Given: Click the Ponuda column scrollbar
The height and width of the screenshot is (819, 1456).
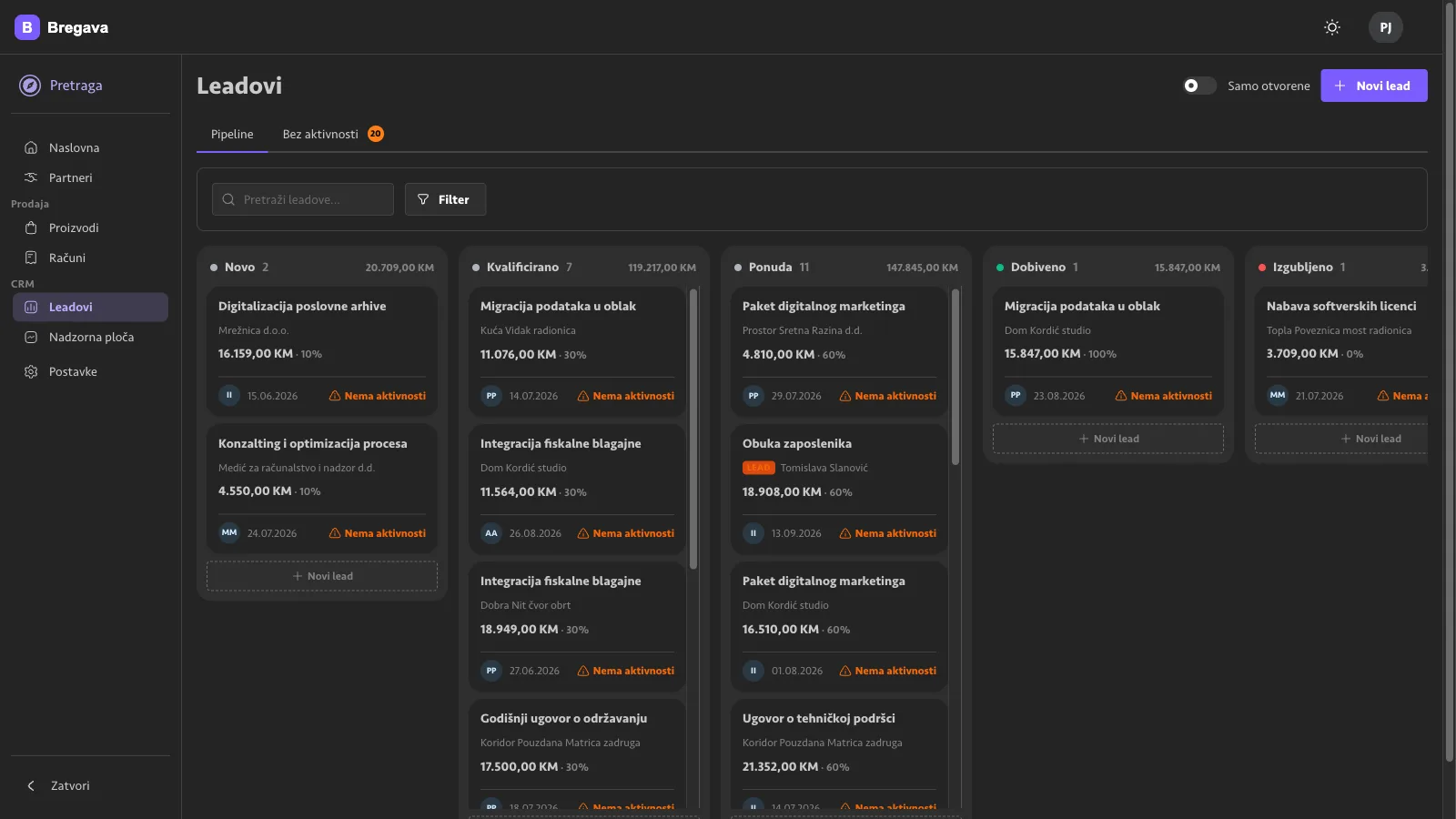Looking at the screenshot, I should (955, 377).
